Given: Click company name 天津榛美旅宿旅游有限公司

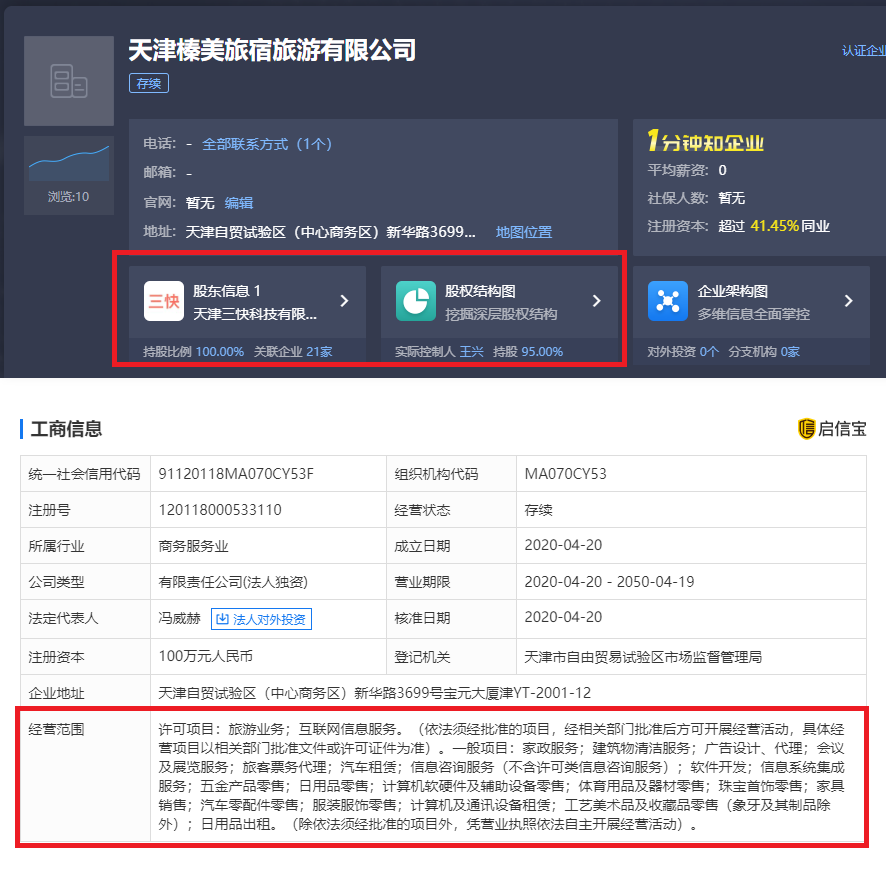Looking at the screenshot, I should pos(272,50).
